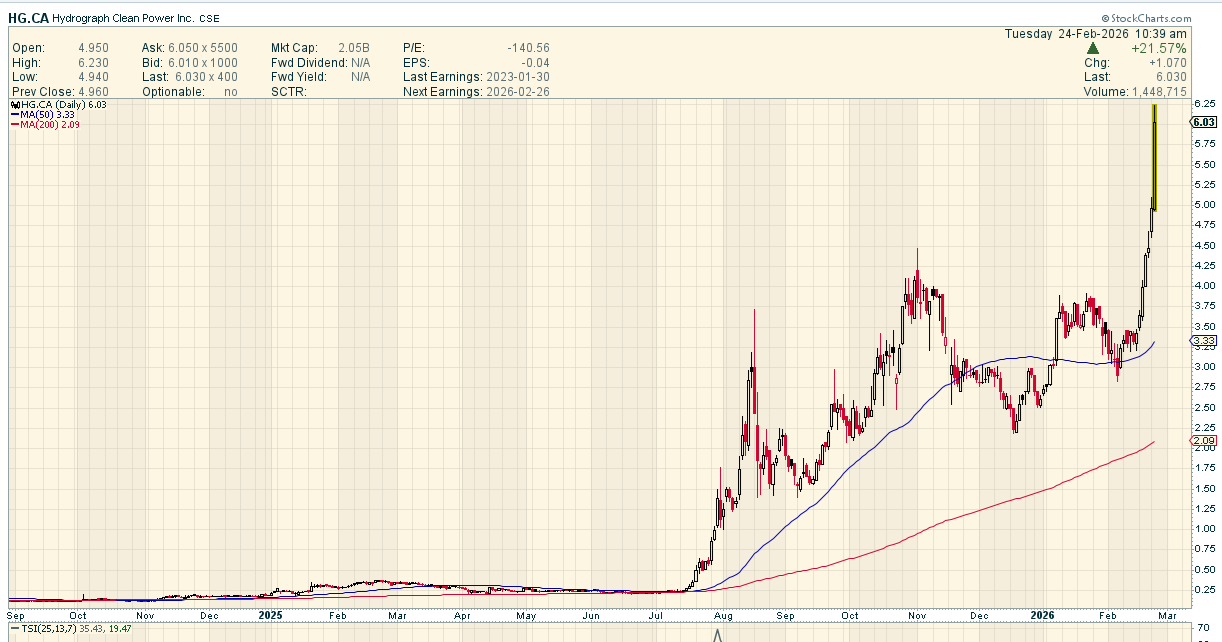
Task: Click the black 6.03 last price tag
Action: click(1203, 122)
